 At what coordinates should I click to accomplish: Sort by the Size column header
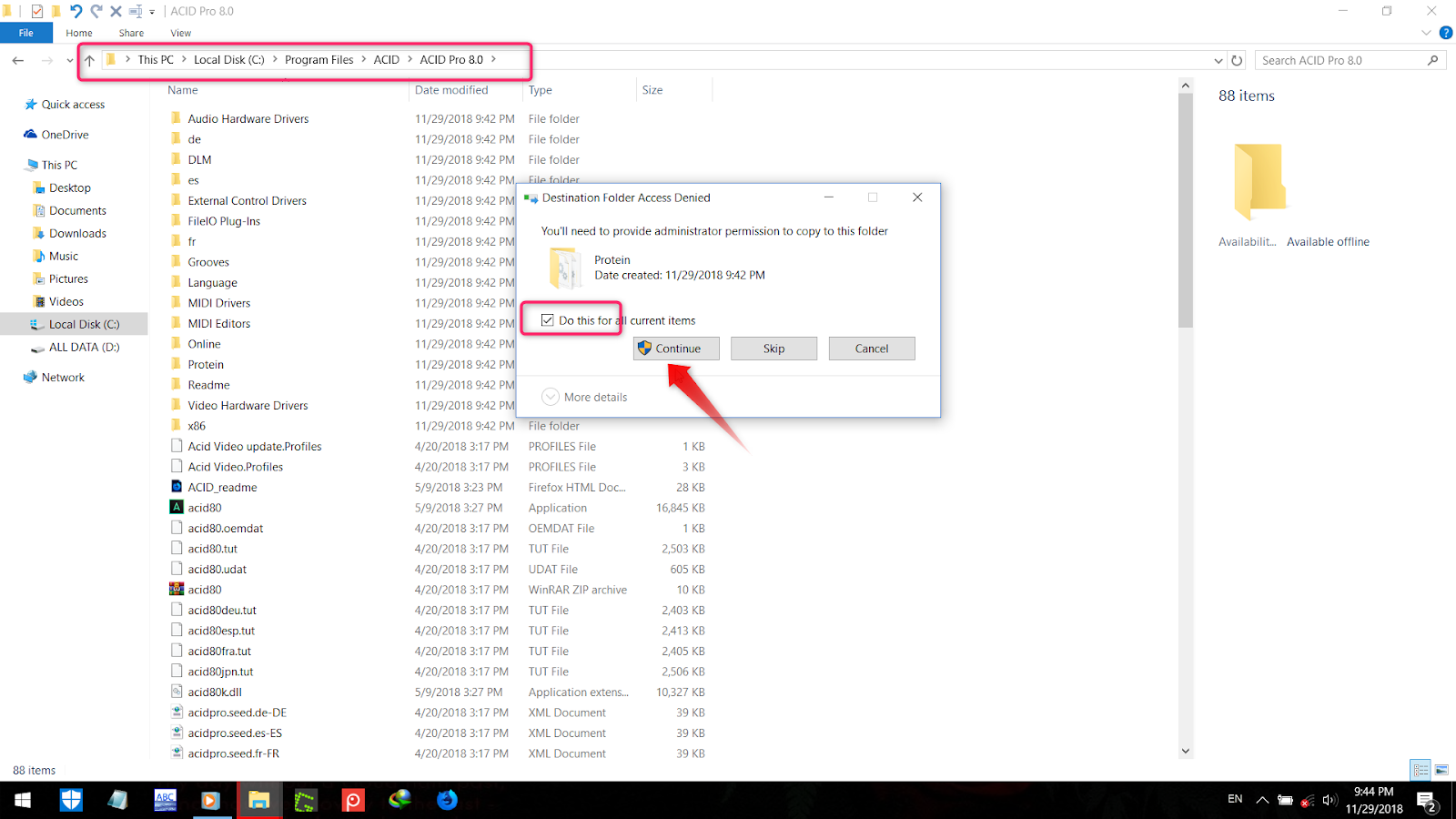652,90
